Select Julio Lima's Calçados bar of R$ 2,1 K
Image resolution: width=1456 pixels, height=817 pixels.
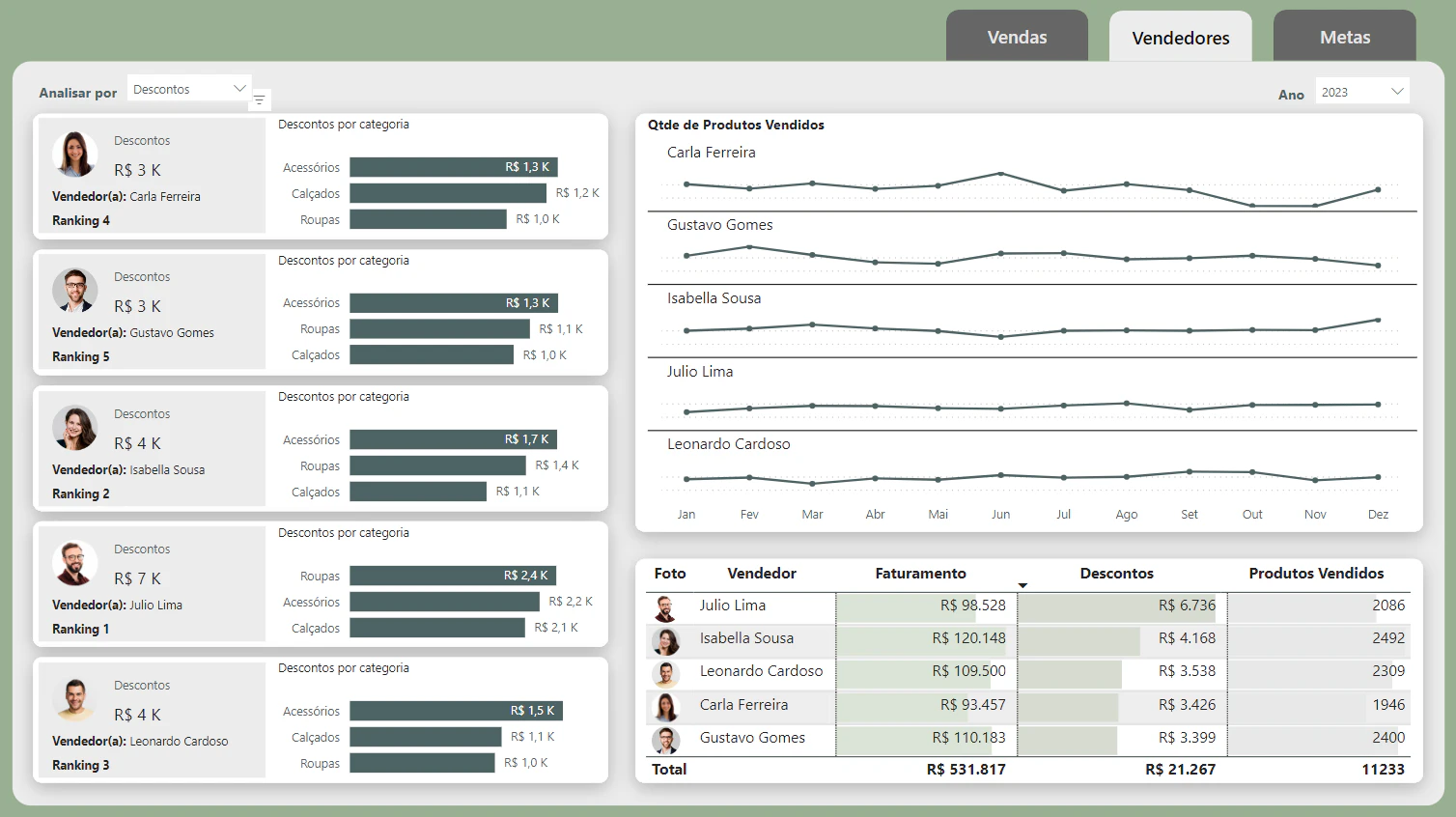pos(437,628)
